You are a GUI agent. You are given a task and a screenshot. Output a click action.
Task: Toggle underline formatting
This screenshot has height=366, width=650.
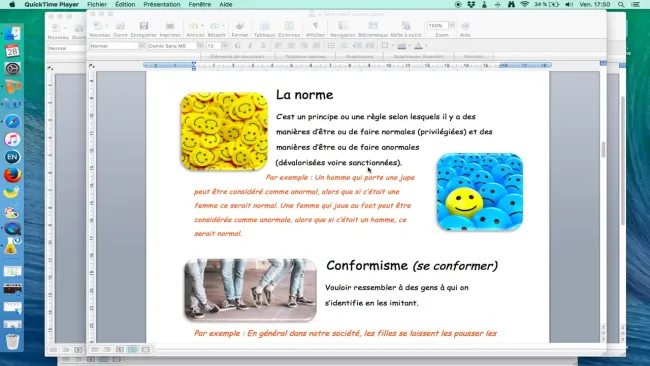pos(263,46)
